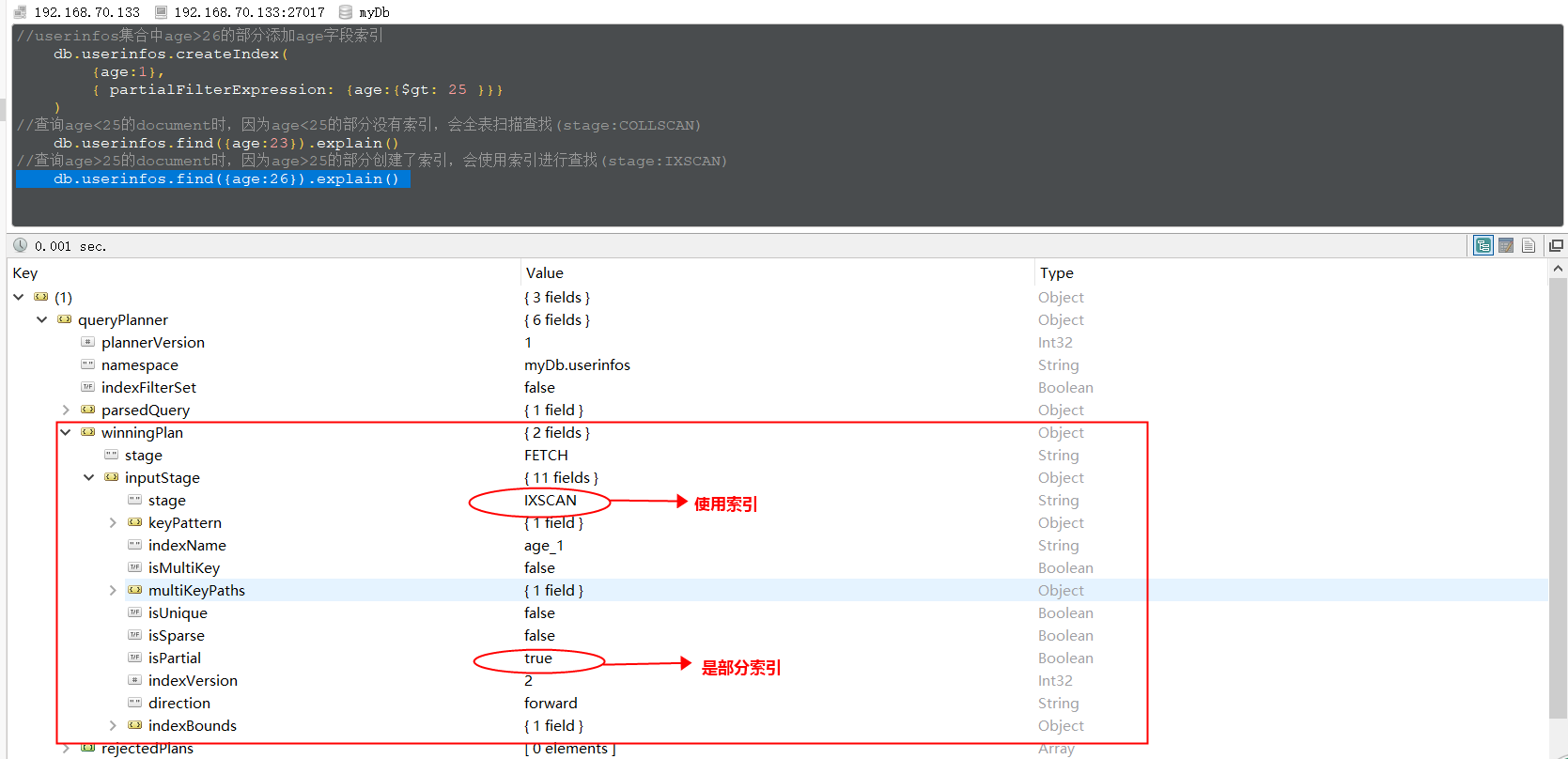Expand the parsedQuery node
Screen dimensions: 1568x759
[x=66, y=410]
